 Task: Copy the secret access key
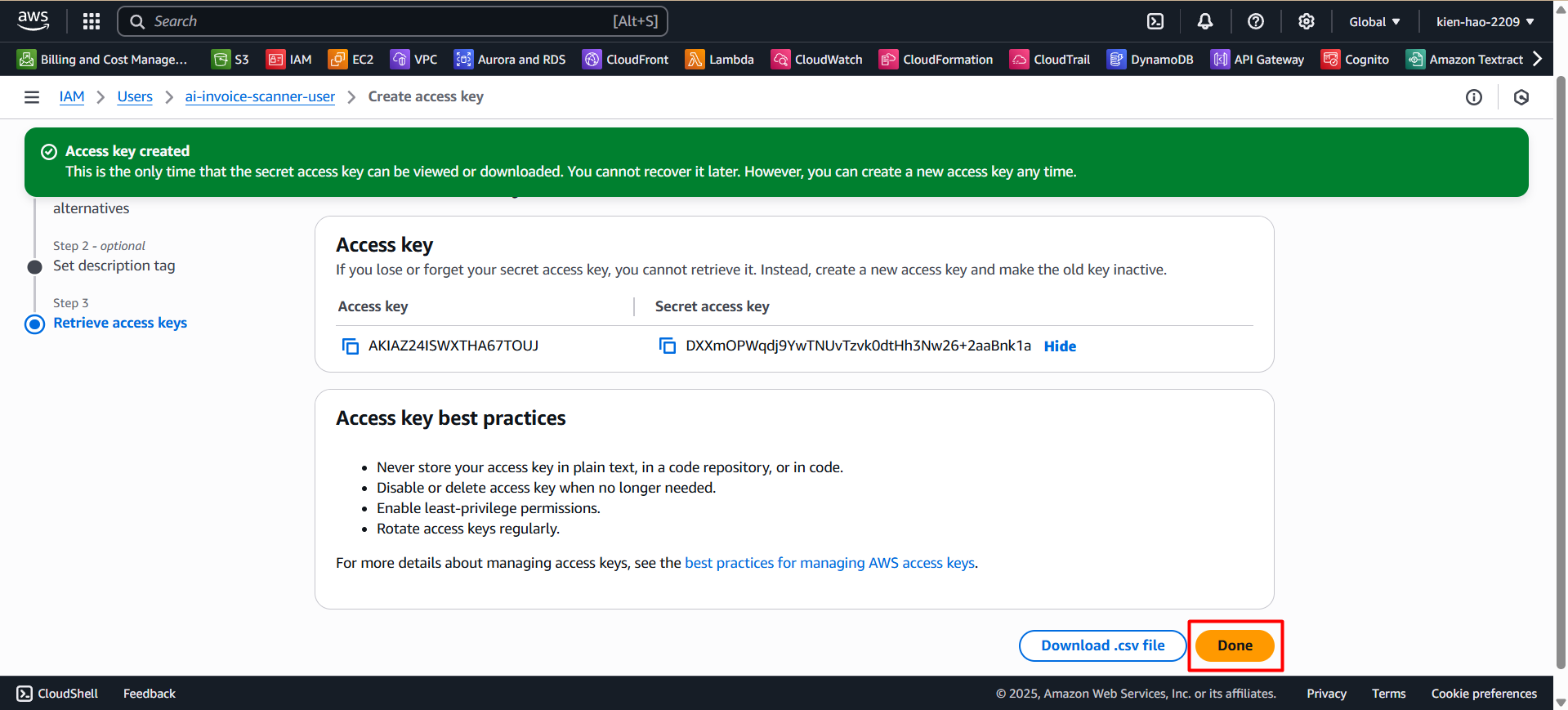(x=668, y=346)
